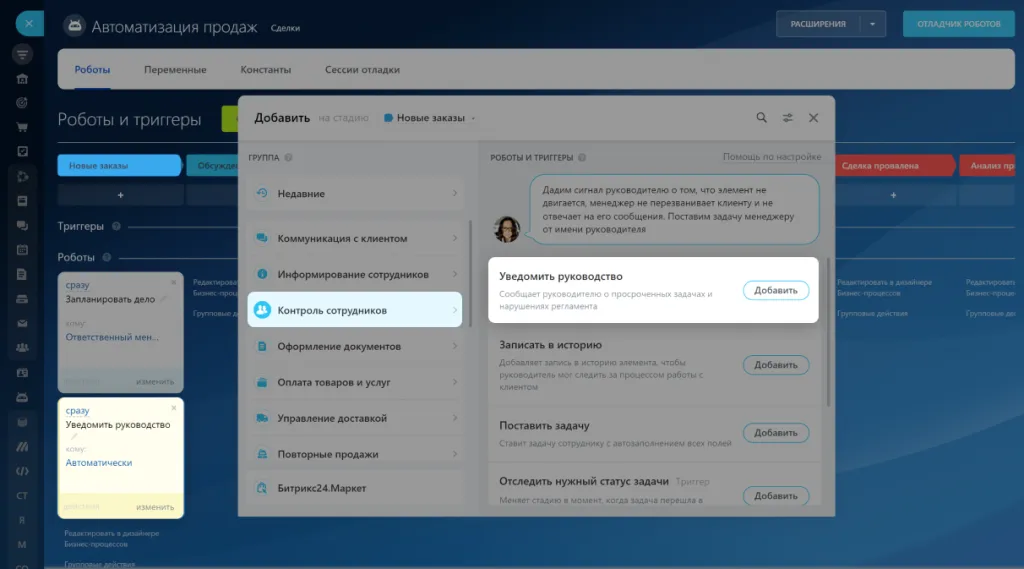Click изменить on the Уведомить руководство card

[x=155, y=507]
